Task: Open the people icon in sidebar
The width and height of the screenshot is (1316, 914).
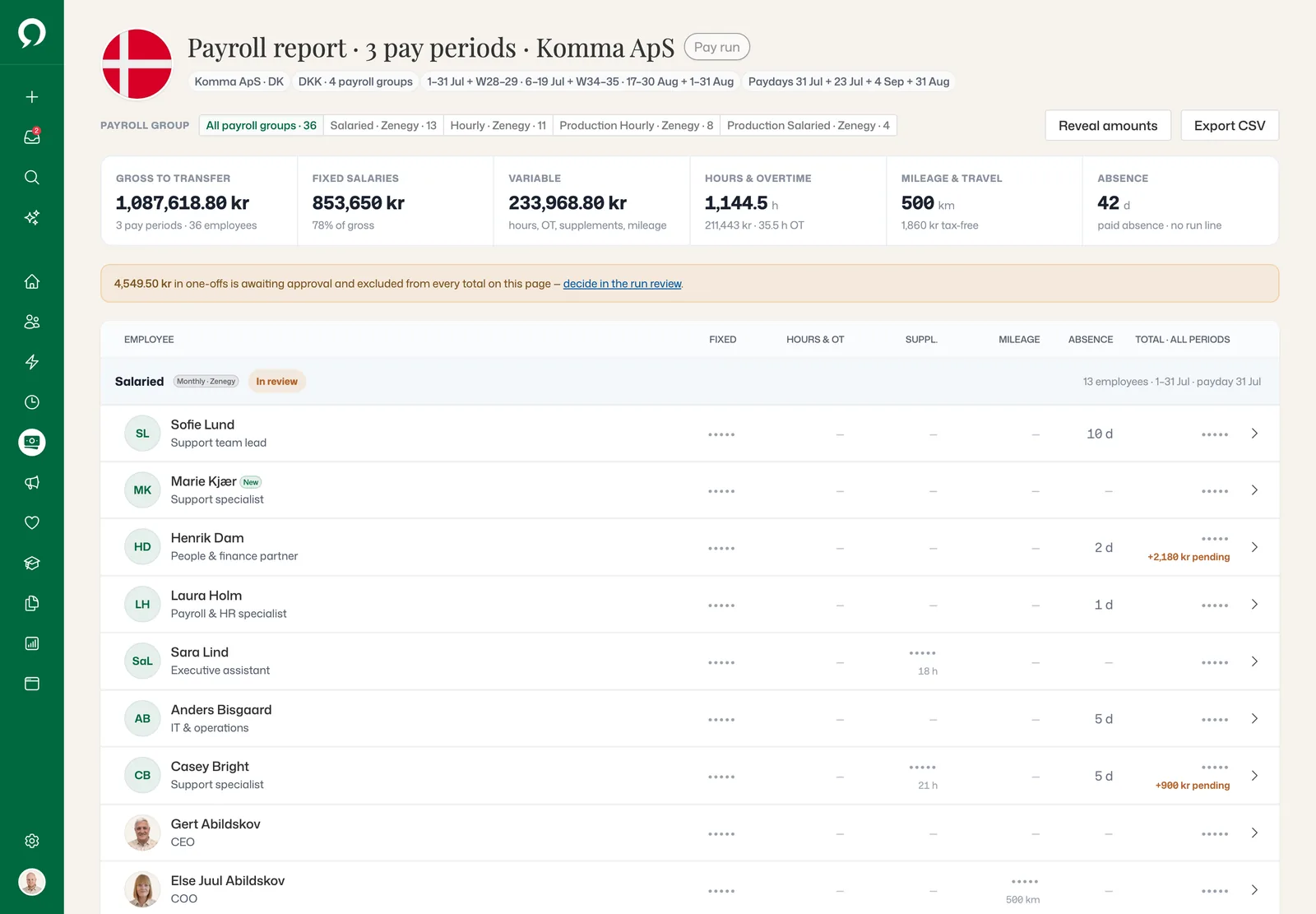Action: click(x=32, y=322)
